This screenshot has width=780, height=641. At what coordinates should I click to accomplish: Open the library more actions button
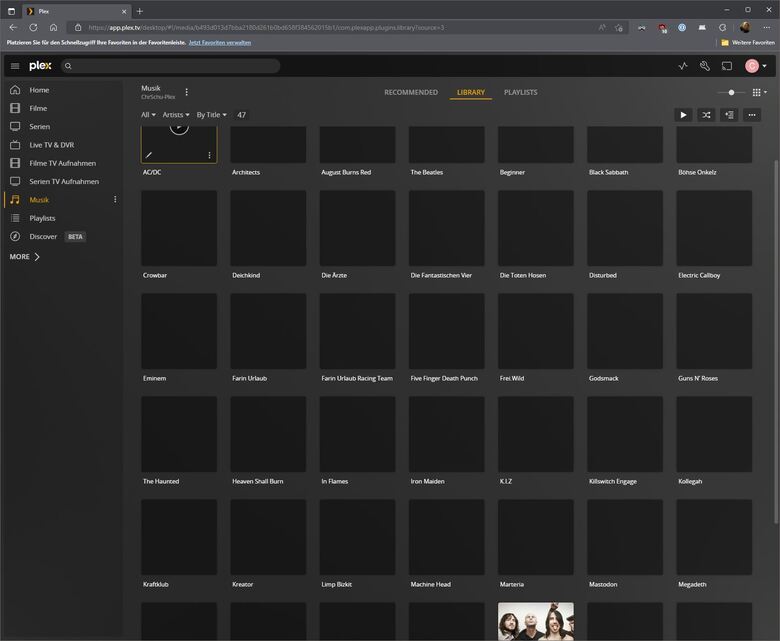click(x=752, y=115)
